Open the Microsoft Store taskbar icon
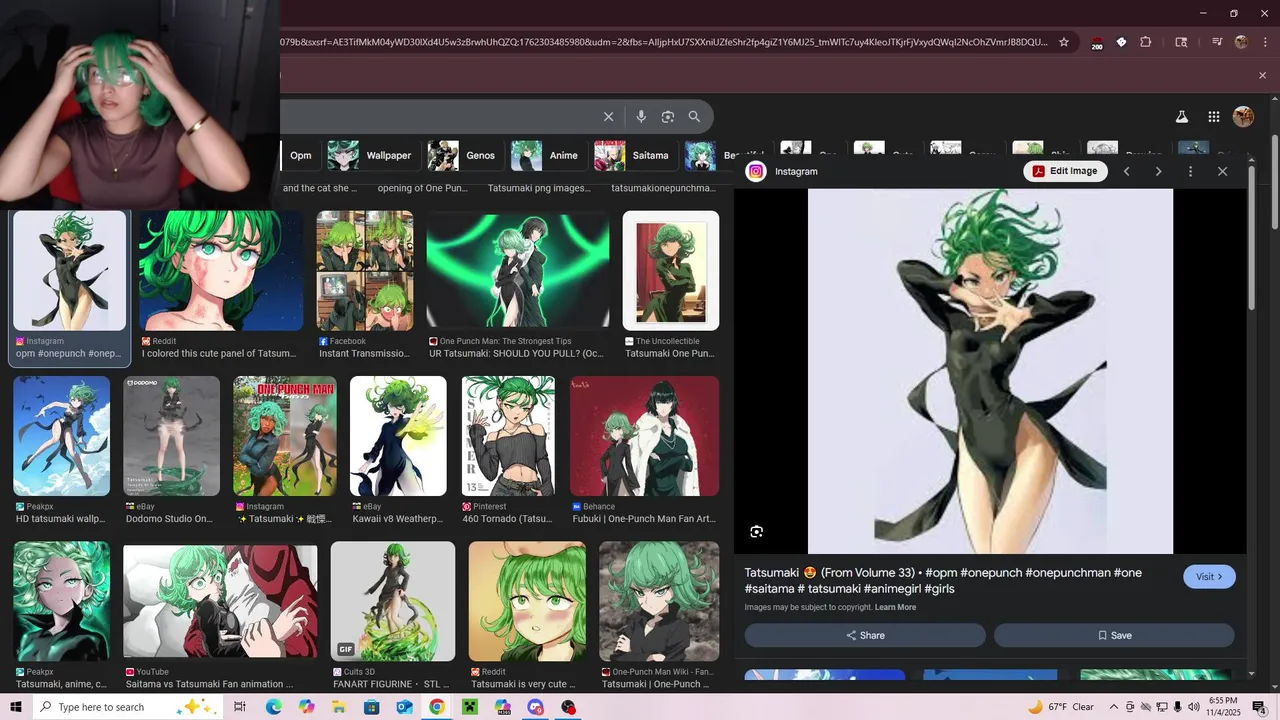The width and height of the screenshot is (1280, 720). click(371, 707)
